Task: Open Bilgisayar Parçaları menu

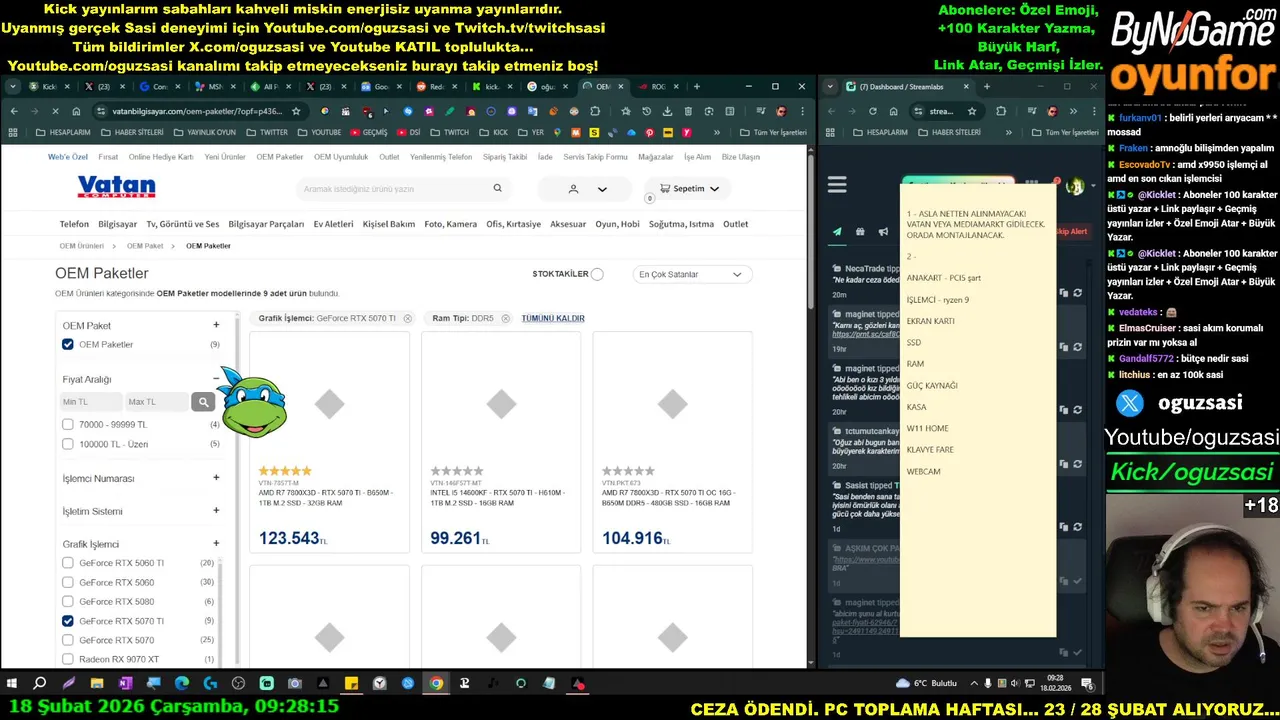Action: tap(266, 224)
